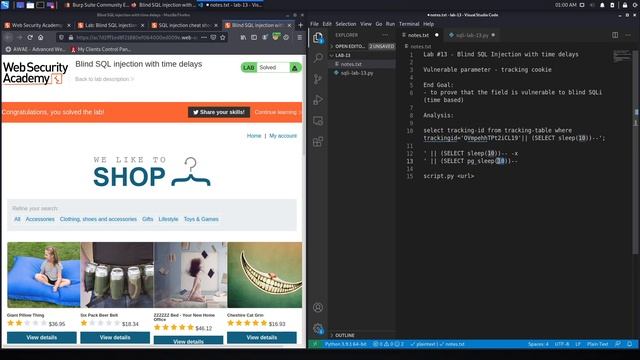Open the Extensions view in VS Code
The width and height of the screenshot is (640, 360).
(x=318, y=142)
